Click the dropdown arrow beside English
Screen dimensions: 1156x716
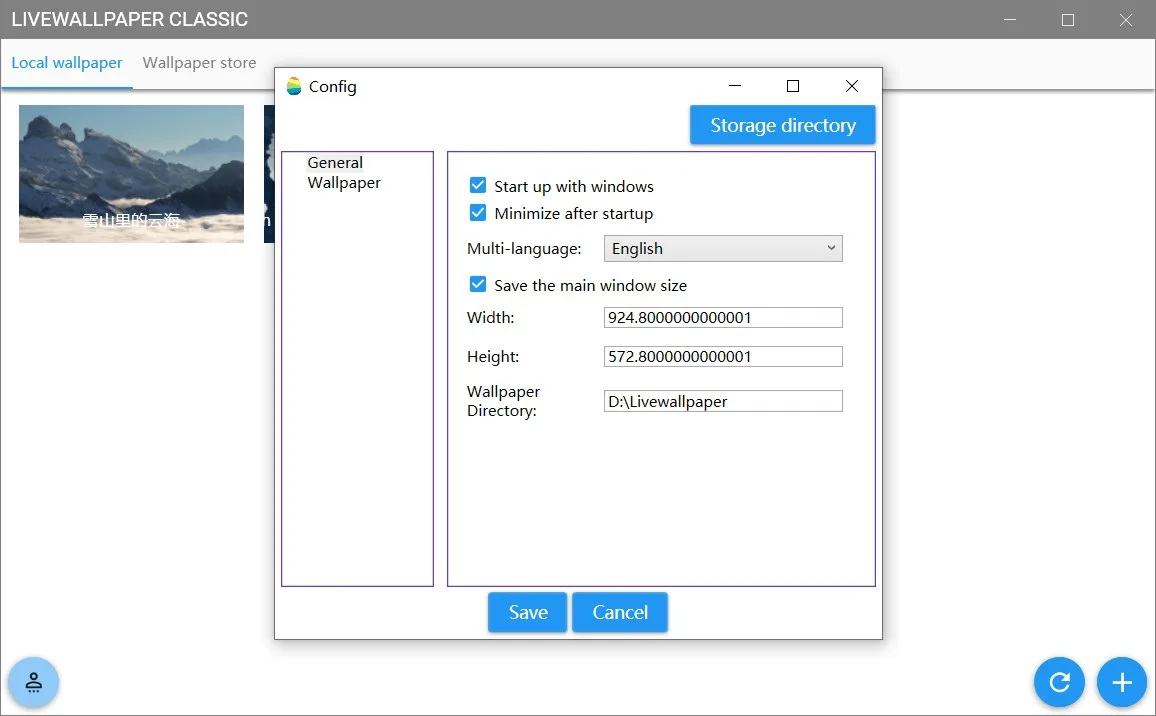point(831,248)
